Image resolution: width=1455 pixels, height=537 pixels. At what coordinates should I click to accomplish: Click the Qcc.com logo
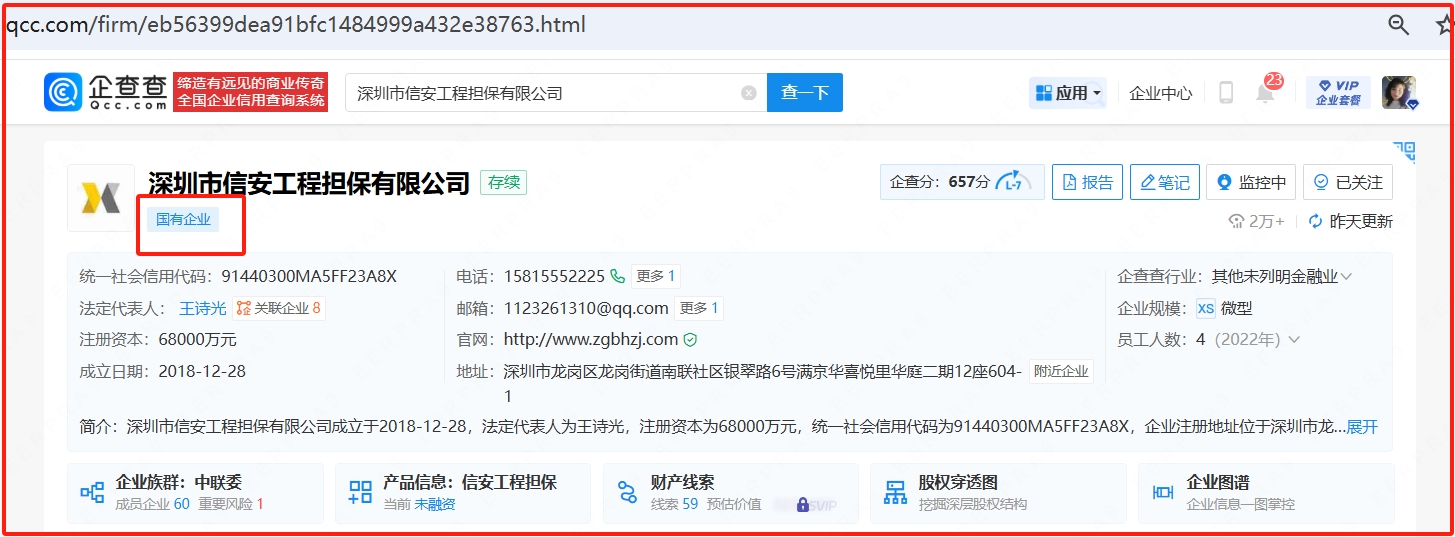[x=106, y=92]
